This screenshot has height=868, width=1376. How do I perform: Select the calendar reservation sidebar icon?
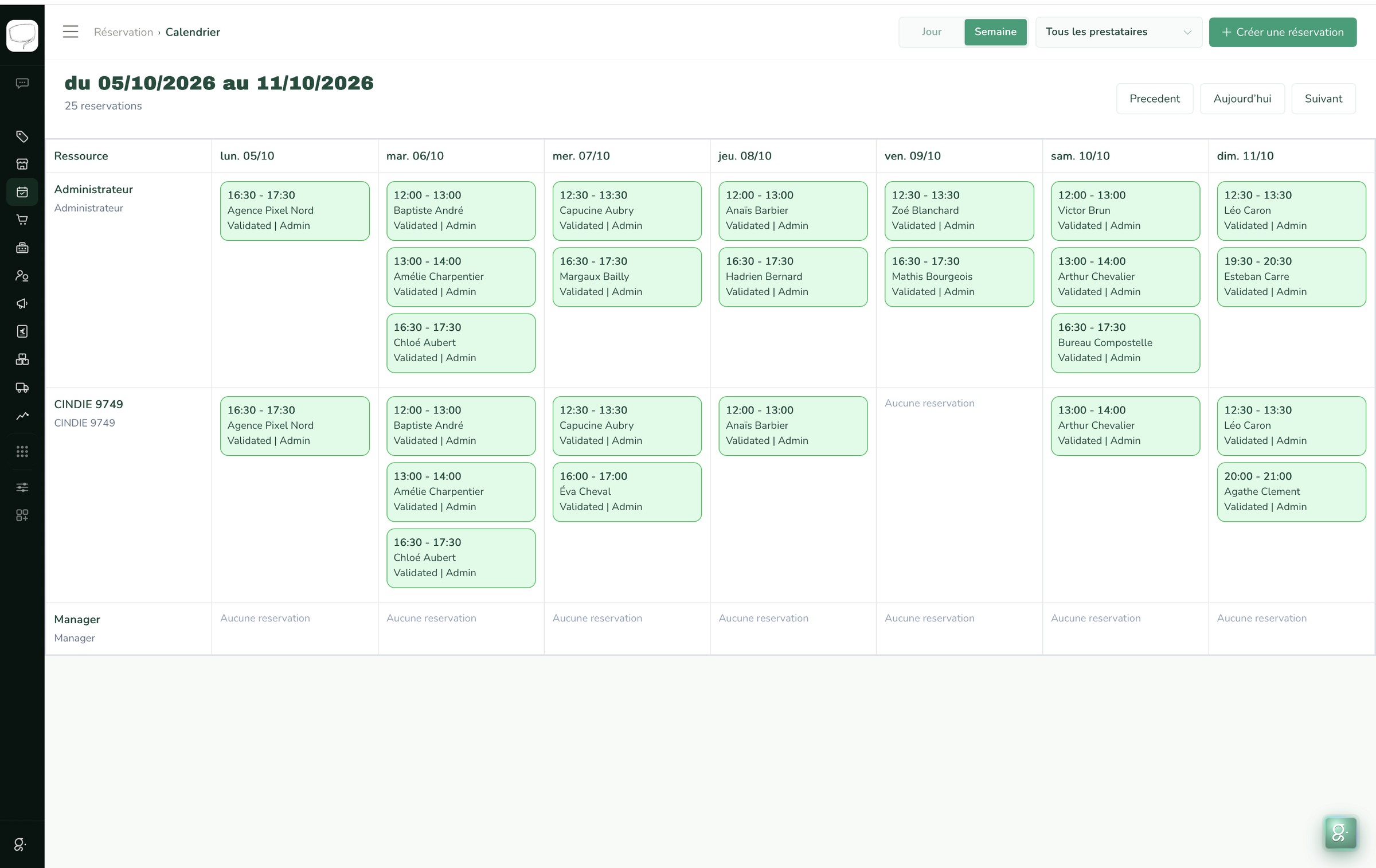(22, 192)
